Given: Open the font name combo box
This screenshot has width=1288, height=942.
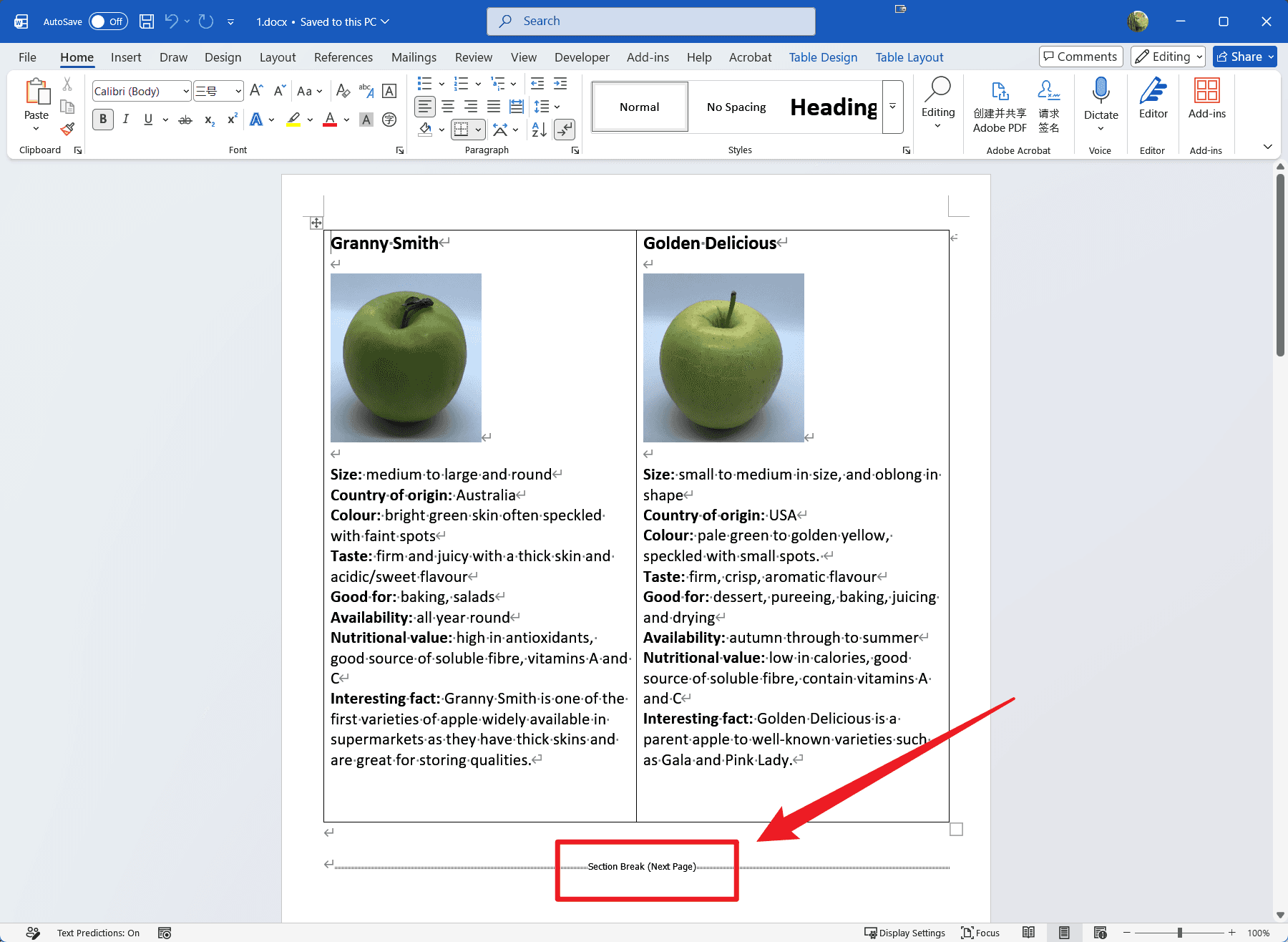Looking at the screenshot, I should (x=142, y=91).
